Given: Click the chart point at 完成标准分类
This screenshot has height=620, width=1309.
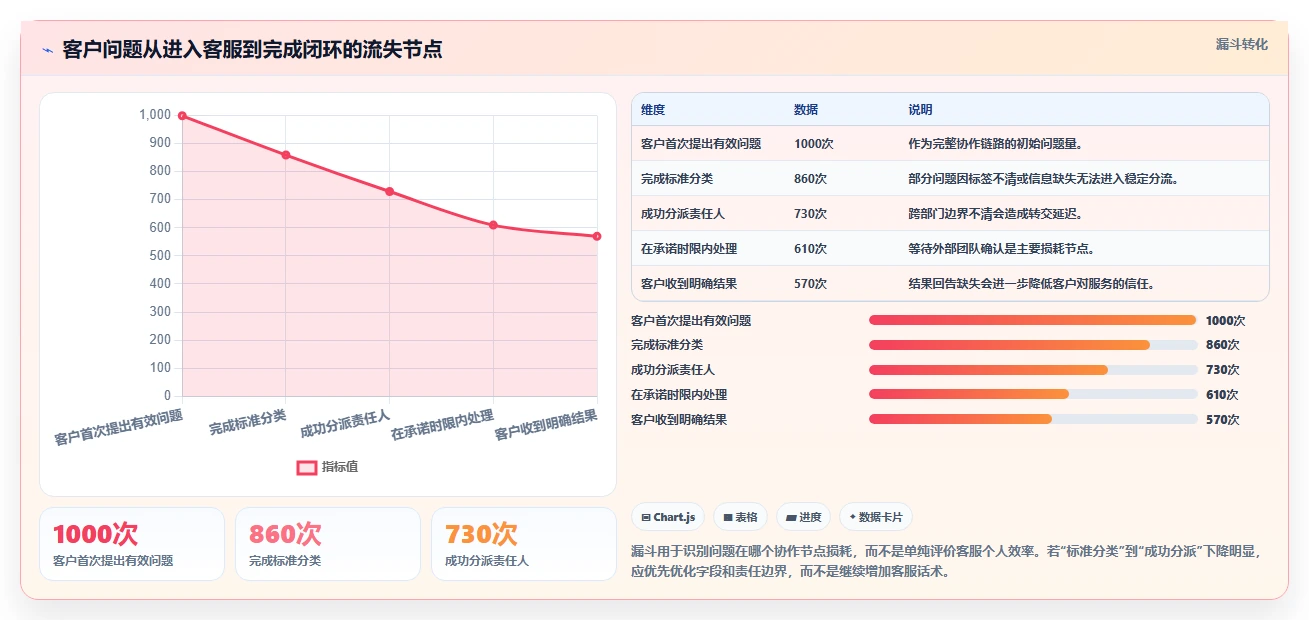Looking at the screenshot, I should coord(286,155).
